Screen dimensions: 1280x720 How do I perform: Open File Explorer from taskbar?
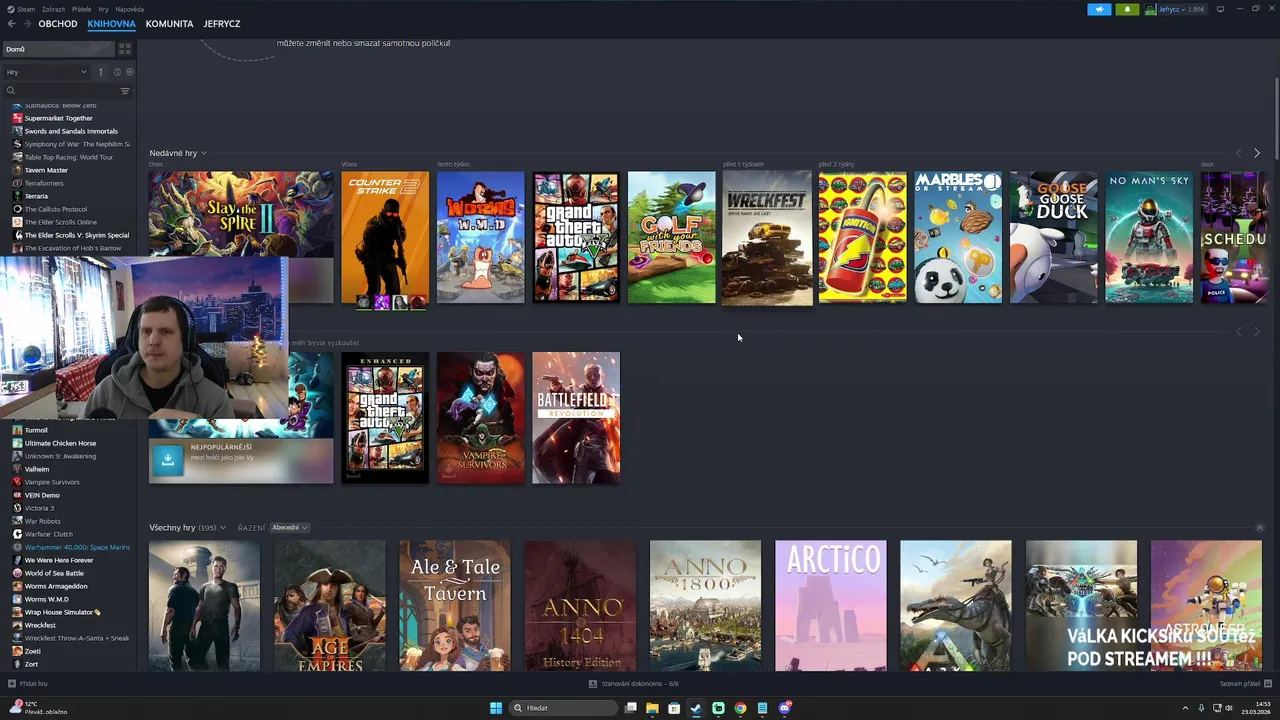tap(652, 708)
